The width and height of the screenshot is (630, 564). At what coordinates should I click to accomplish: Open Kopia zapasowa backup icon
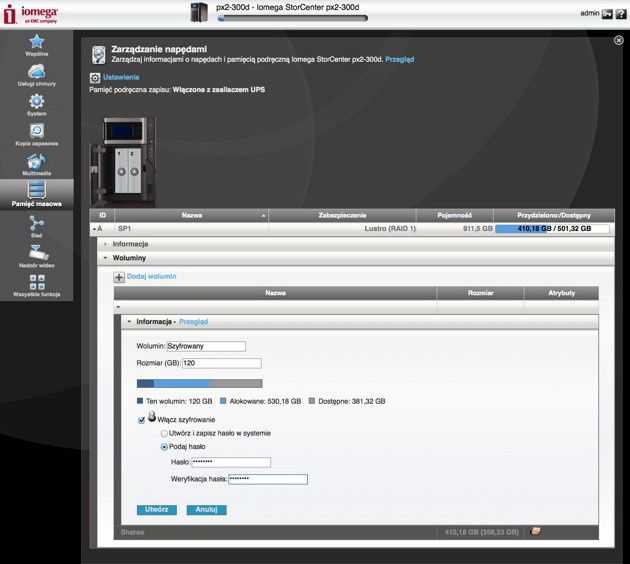tap(37, 131)
